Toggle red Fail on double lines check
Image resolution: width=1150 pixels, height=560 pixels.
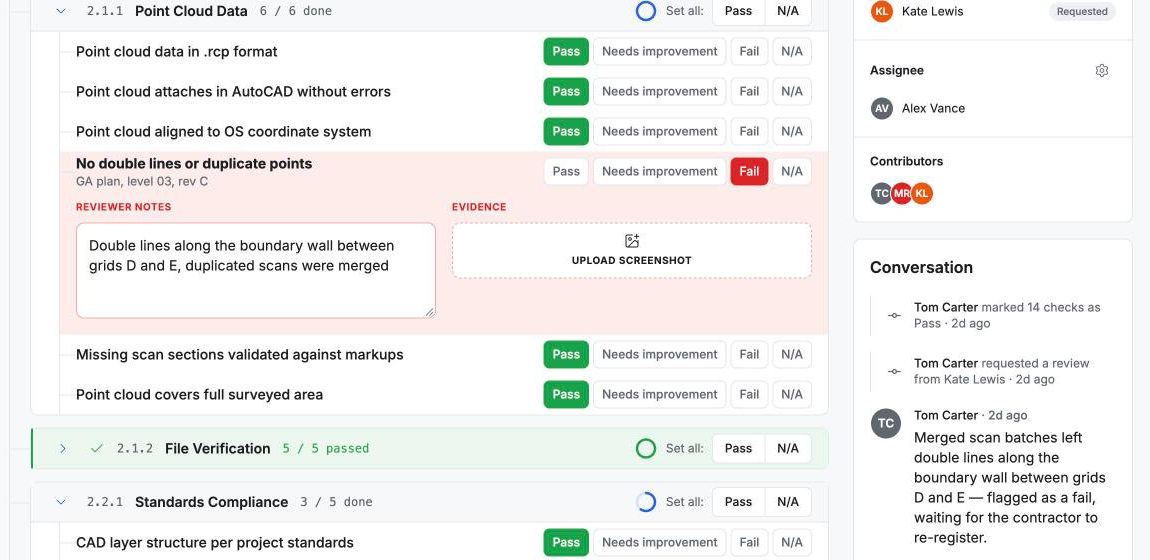coord(749,172)
